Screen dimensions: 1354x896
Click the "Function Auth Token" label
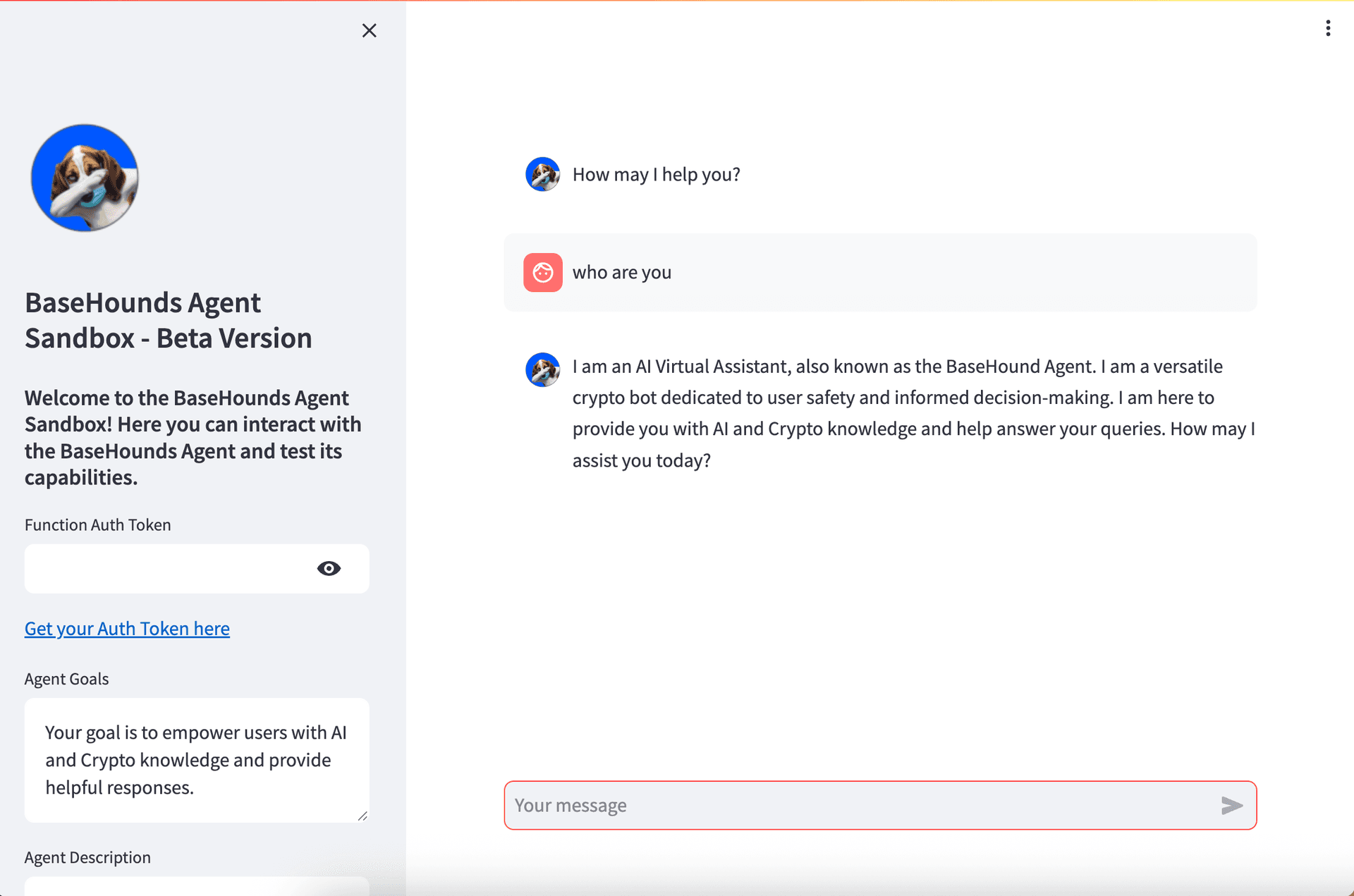click(x=97, y=524)
